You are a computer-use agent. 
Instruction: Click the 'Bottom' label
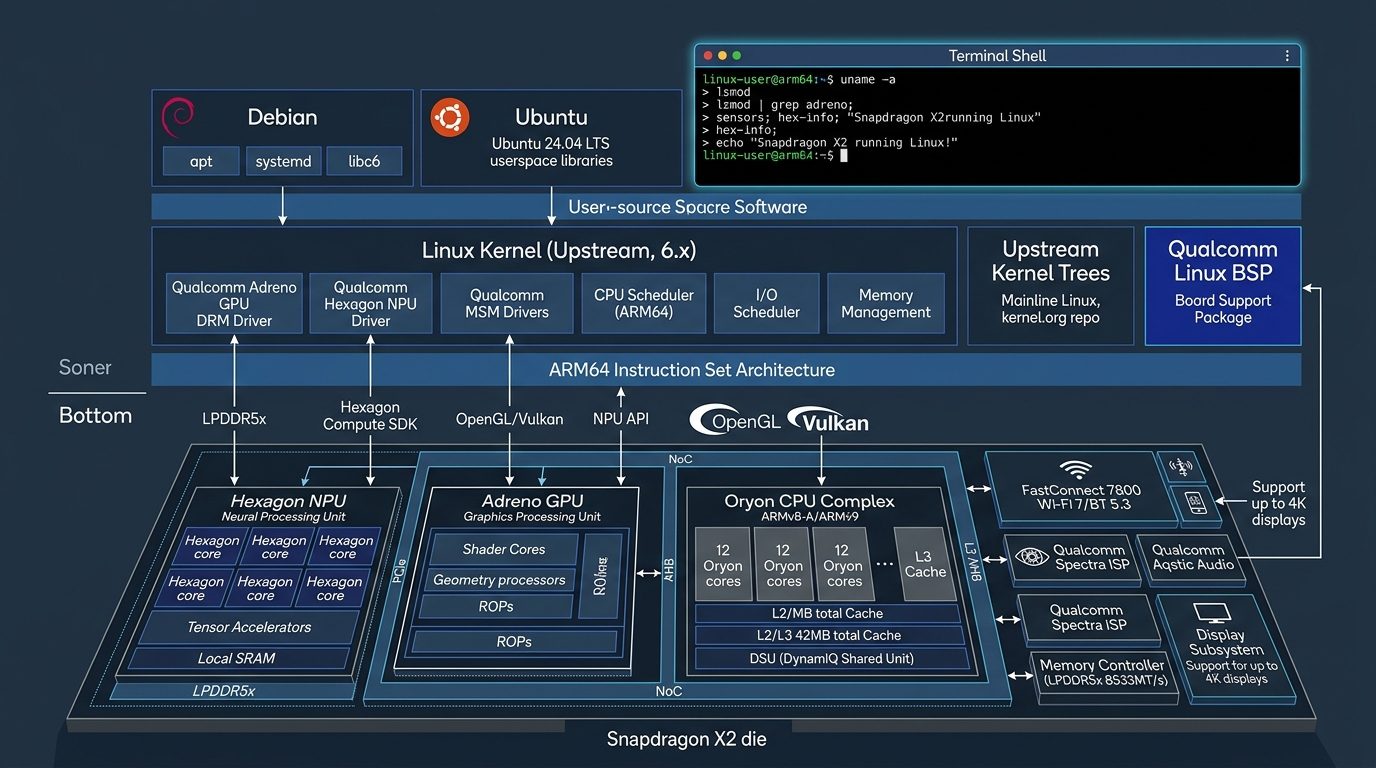pyautogui.click(x=95, y=415)
